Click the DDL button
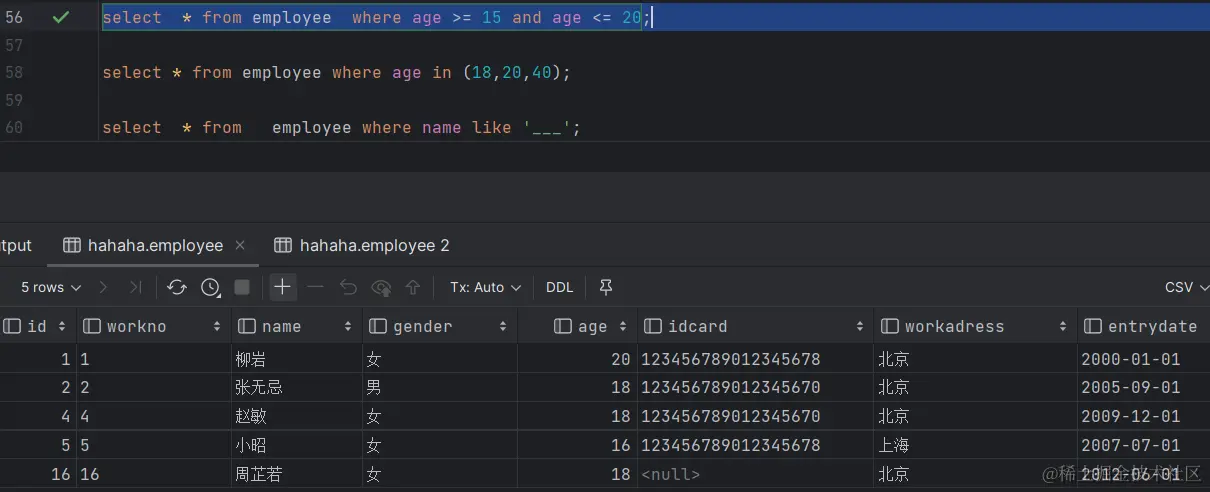 (x=560, y=287)
